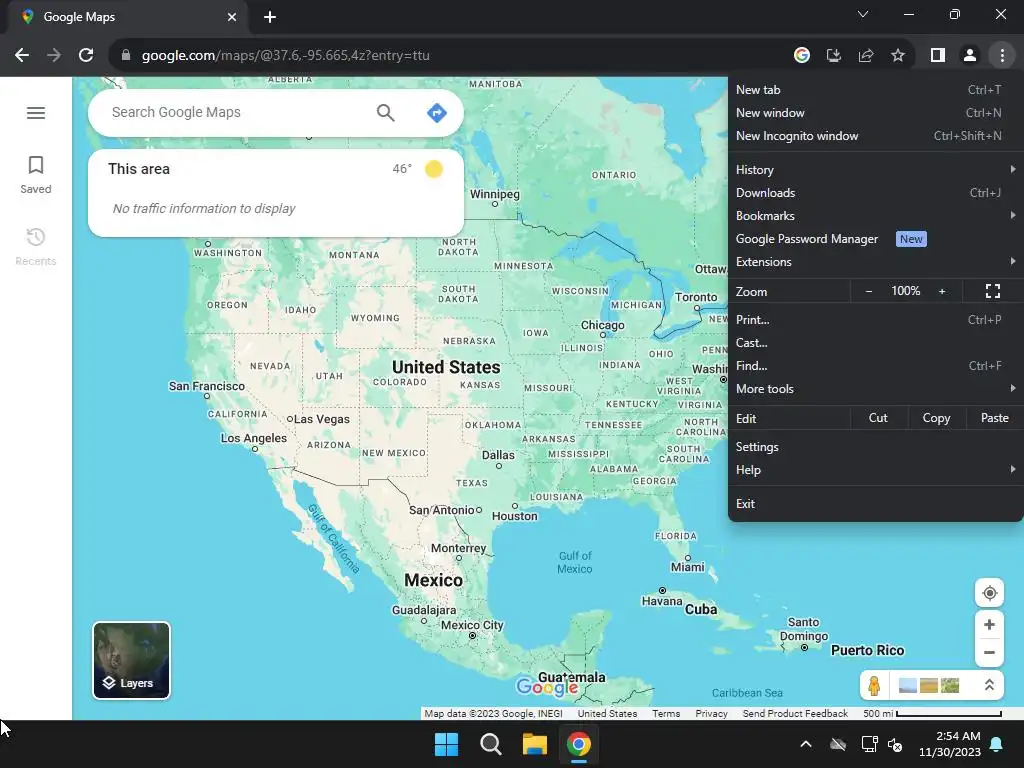Zoom out the map with minus
Viewport: 1024px width, 768px height.
989,652
